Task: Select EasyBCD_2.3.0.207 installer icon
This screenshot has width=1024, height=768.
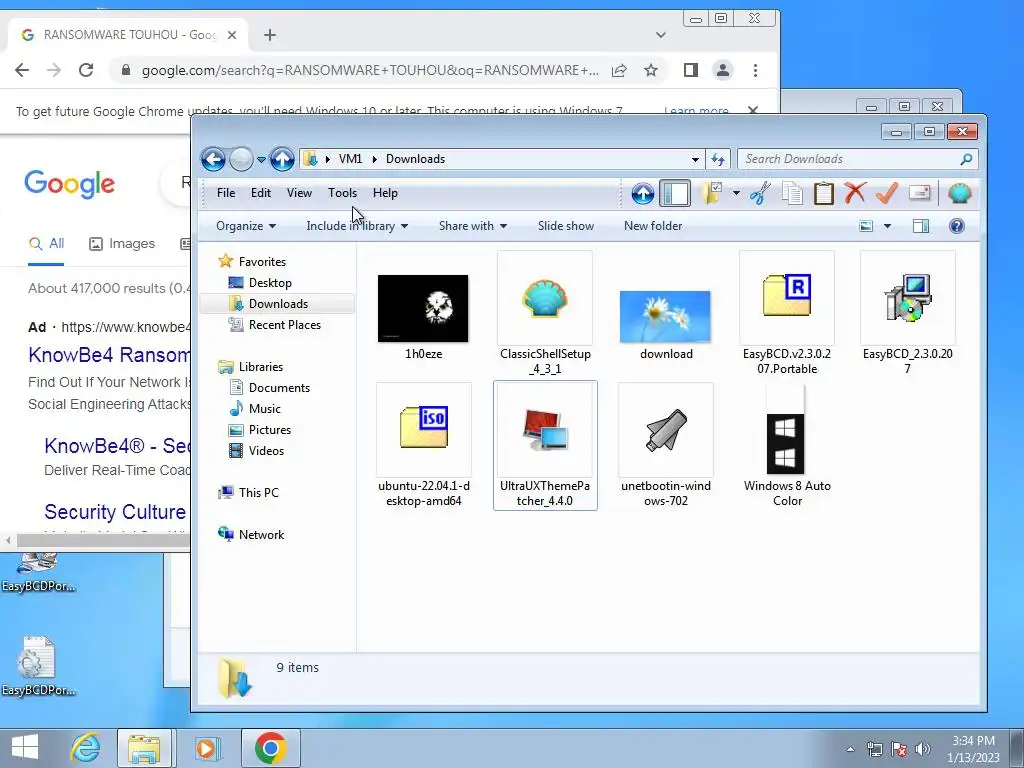Action: pyautogui.click(x=908, y=298)
